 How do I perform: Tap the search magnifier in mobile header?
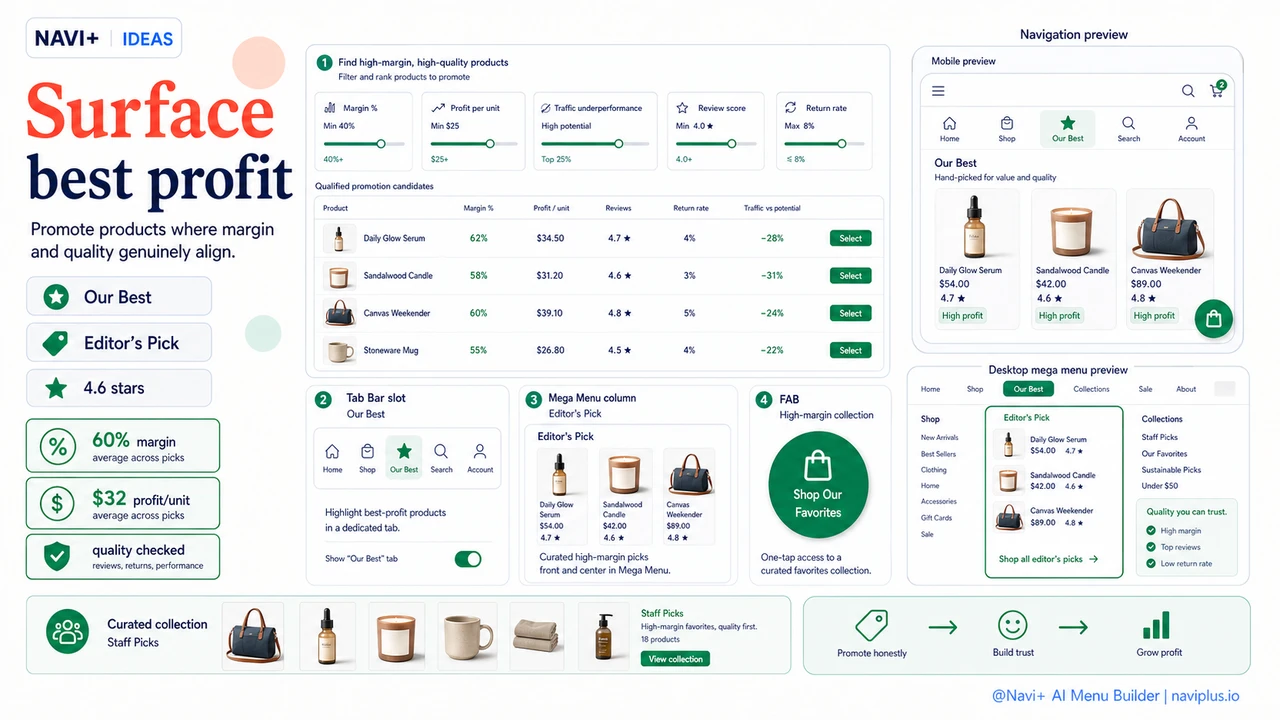1188,91
